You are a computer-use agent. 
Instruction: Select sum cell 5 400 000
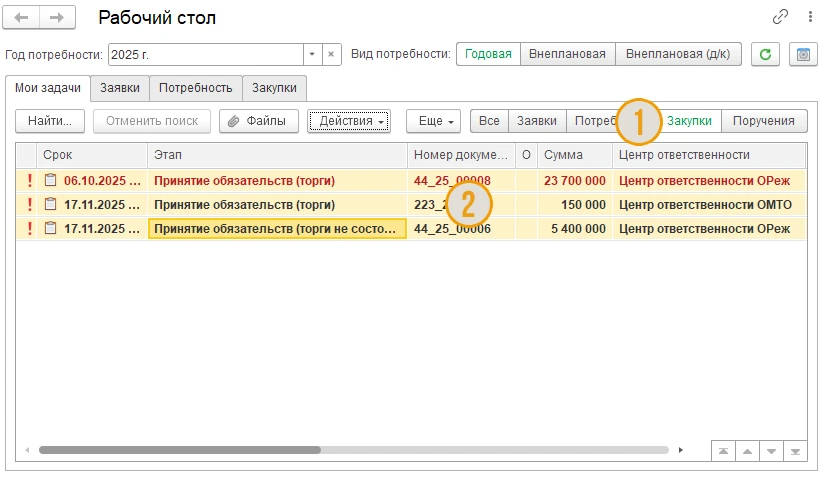tap(575, 229)
